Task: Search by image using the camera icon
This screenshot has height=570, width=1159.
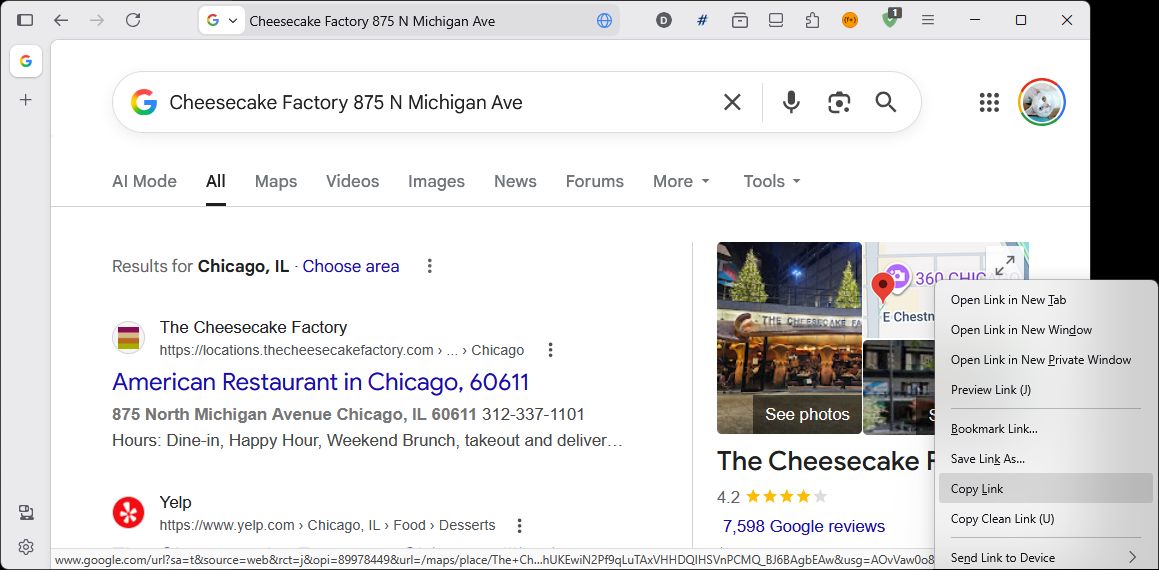Action: tap(838, 102)
